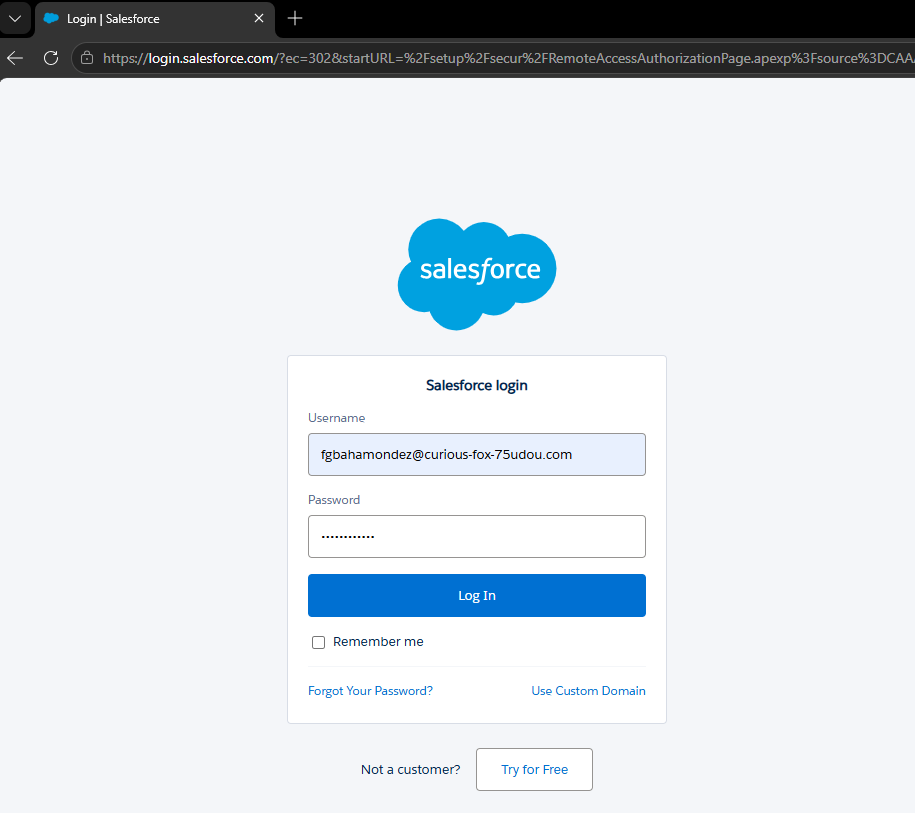The image size is (915, 813).
Task: Select the browser URL address bar
Action: (500, 58)
